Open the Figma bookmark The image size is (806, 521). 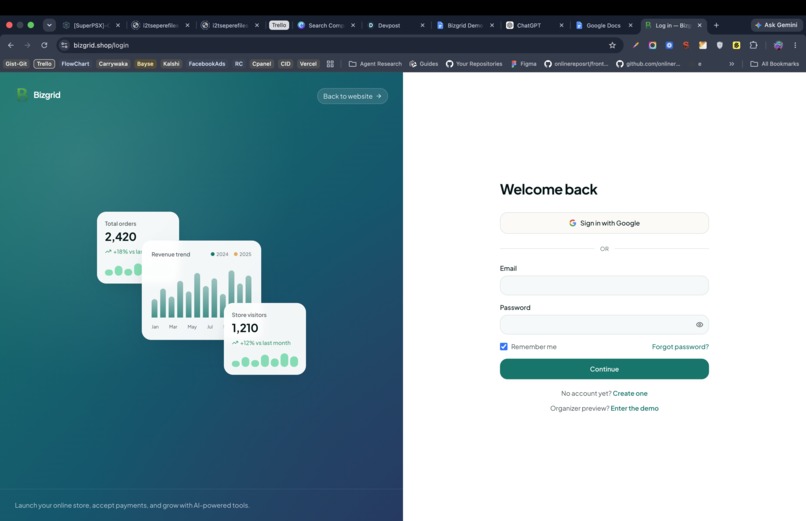coord(524,64)
